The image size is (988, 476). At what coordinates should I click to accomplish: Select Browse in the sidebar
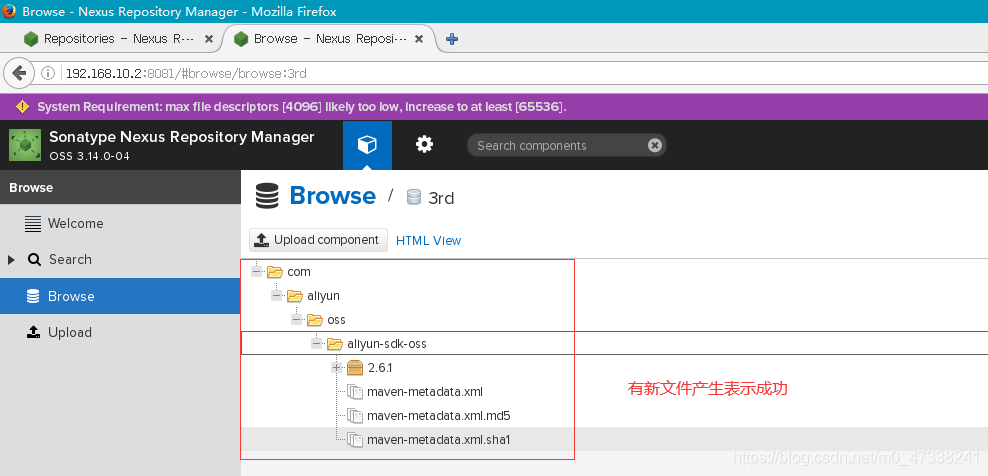tap(120, 296)
